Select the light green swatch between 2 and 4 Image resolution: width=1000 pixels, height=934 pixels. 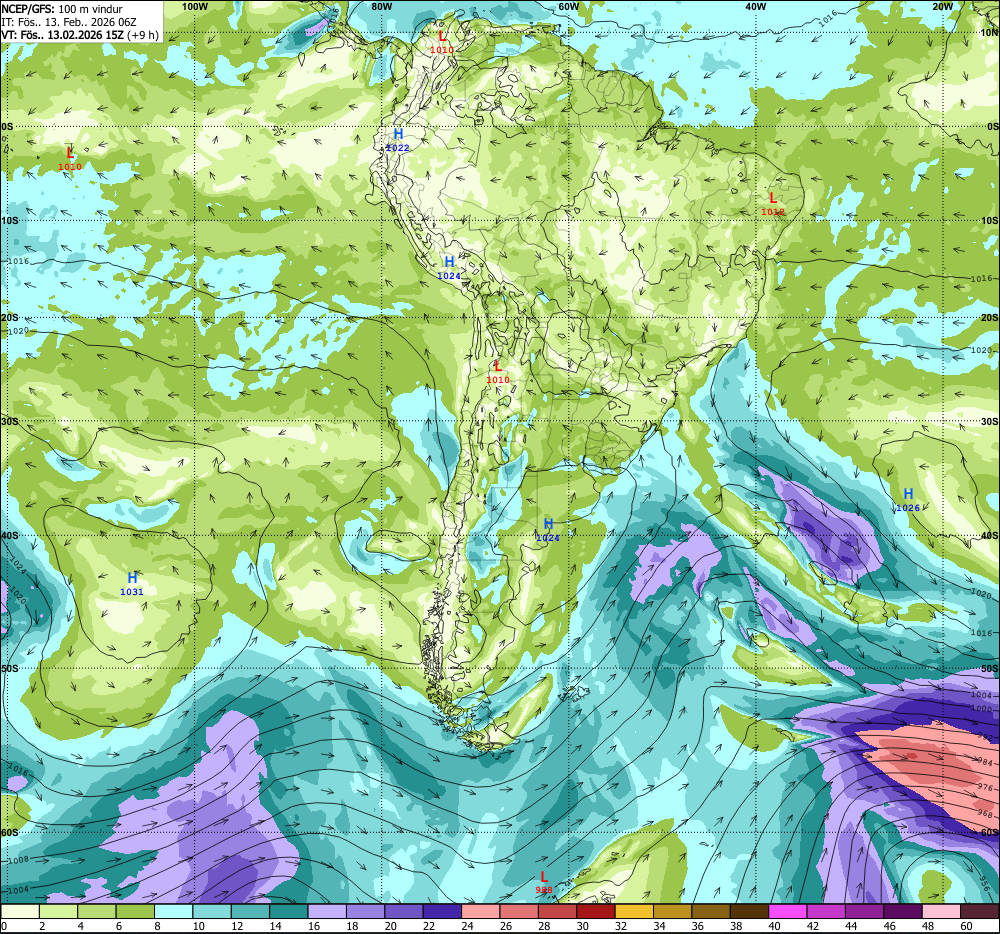[59, 912]
